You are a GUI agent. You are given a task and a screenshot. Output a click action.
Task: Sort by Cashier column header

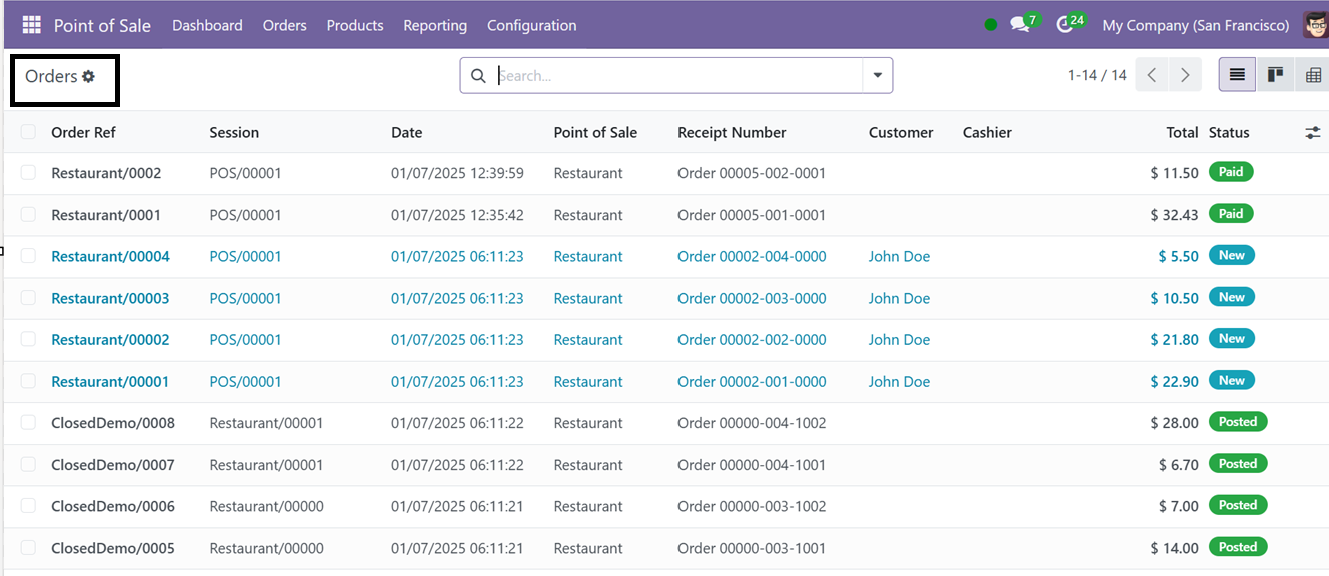[x=987, y=132]
